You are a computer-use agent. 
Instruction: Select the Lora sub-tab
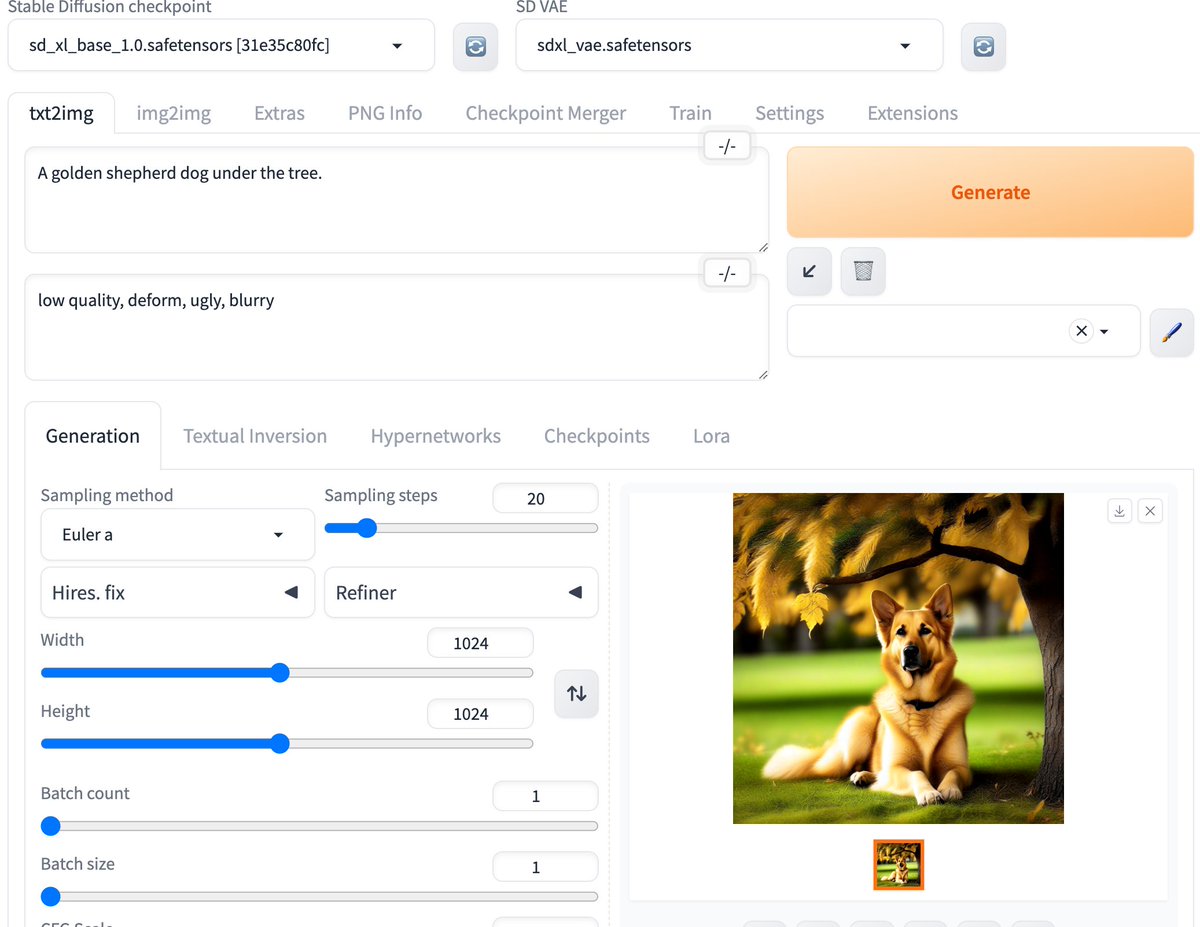pos(711,436)
